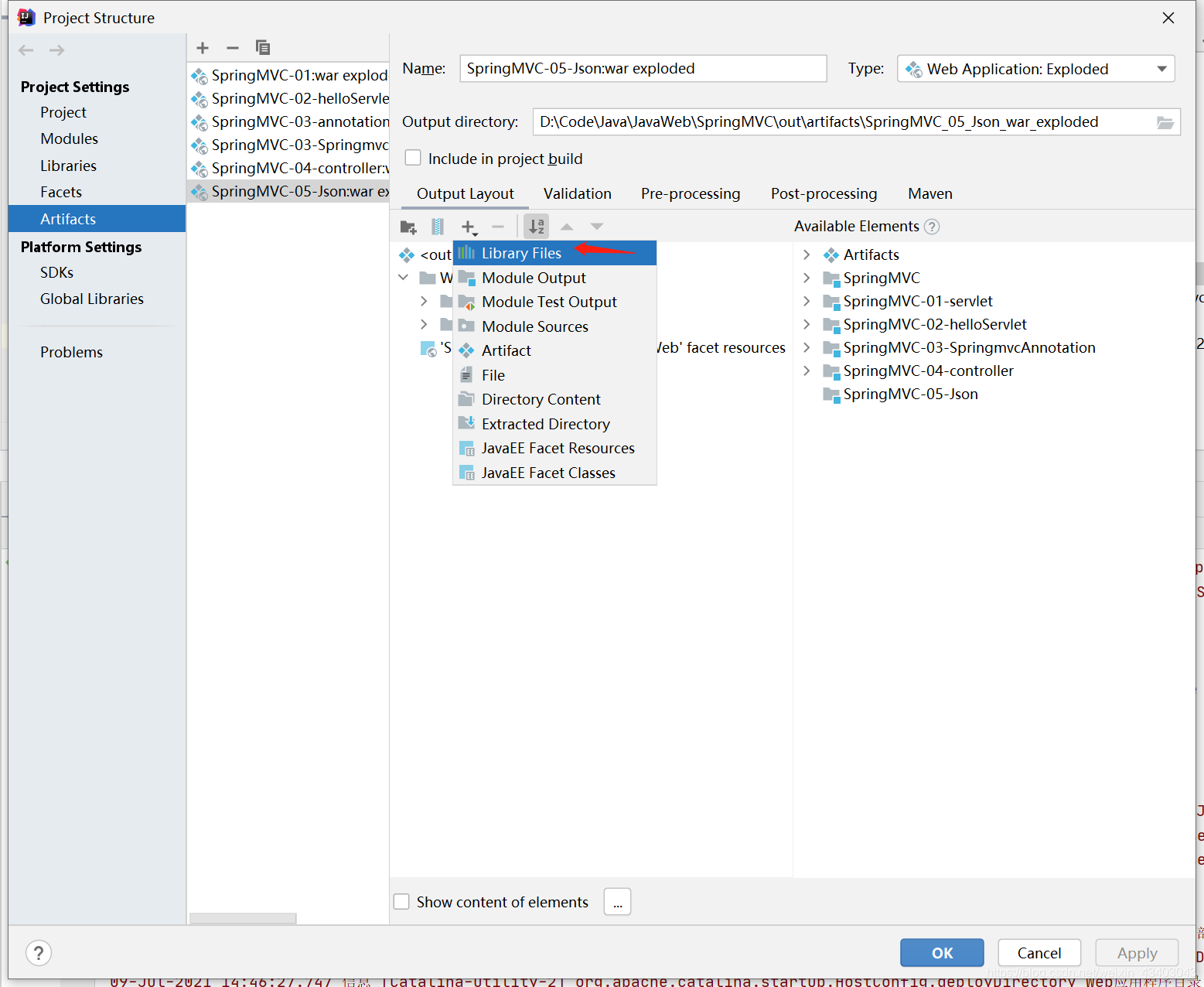Choose Module Test Output menu entry
The width and height of the screenshot is (1204, 987).
554,302
